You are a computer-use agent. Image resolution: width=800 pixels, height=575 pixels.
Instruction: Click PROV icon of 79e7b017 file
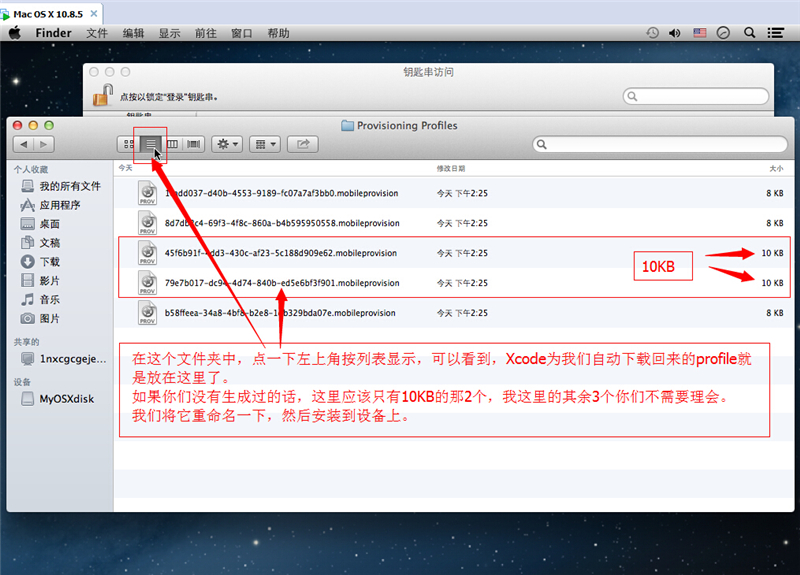pyautogui.click(x=147, y=283)
